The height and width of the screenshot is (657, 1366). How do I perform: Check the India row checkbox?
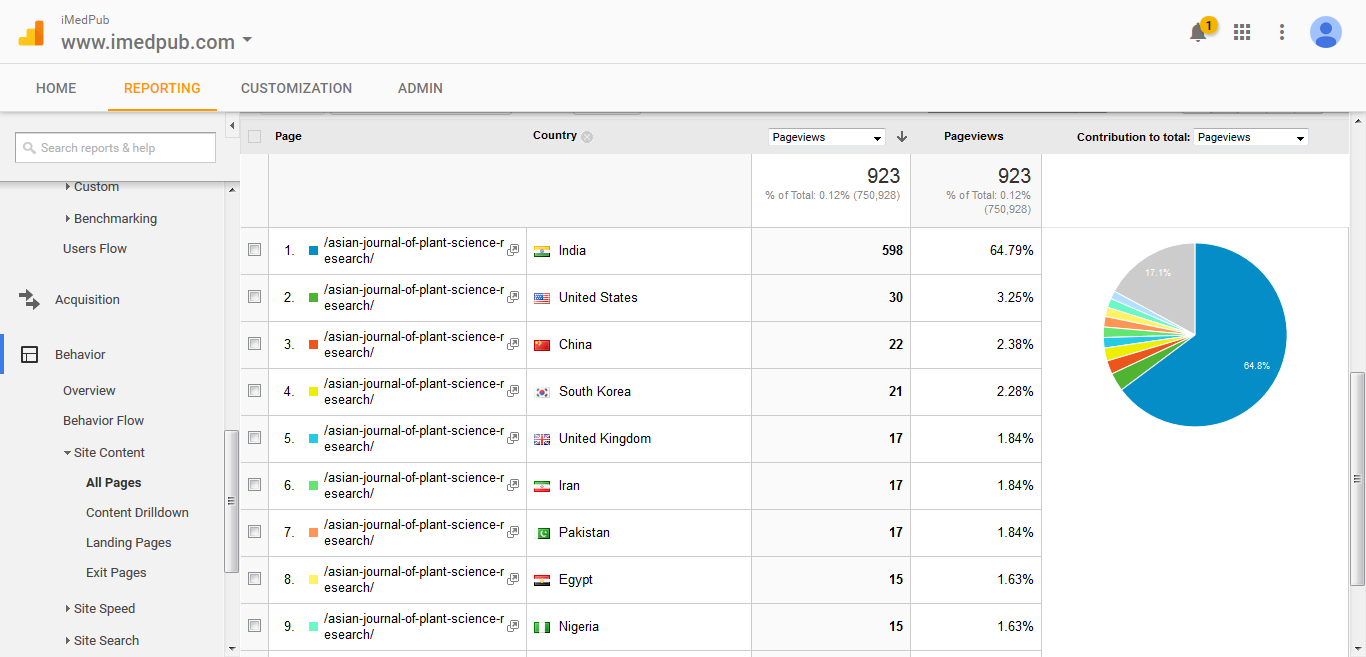254,250
